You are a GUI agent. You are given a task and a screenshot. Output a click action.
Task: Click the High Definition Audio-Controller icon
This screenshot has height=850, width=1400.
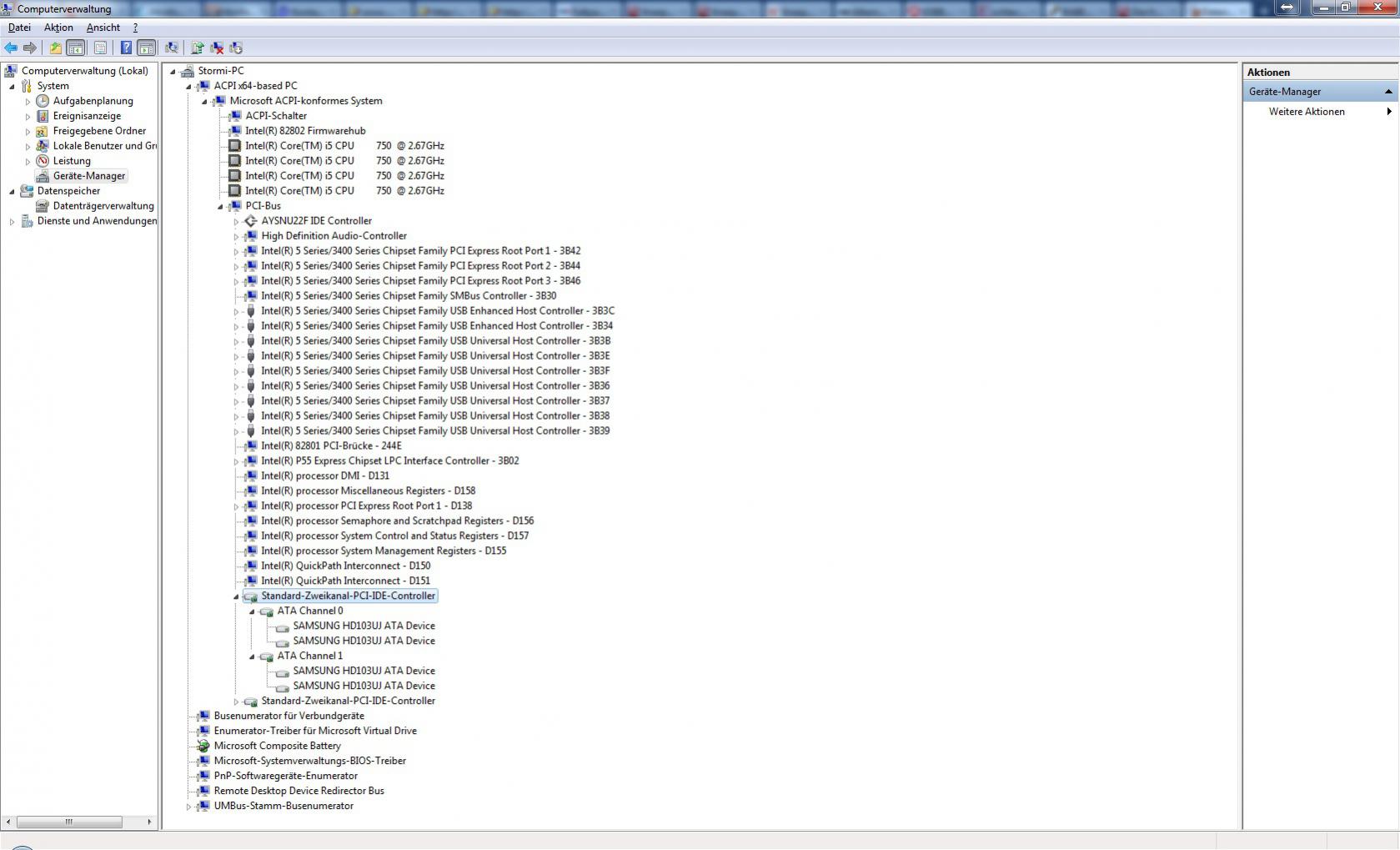click(x=250, y=236)
